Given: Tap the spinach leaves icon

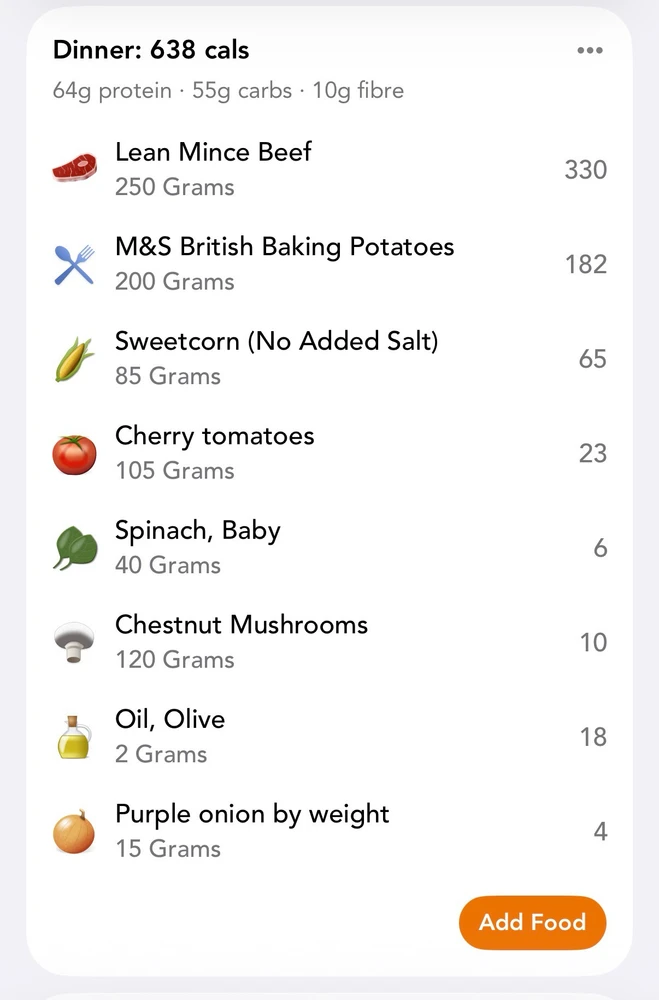Looking at the screenshot, I should coord(74,548).
